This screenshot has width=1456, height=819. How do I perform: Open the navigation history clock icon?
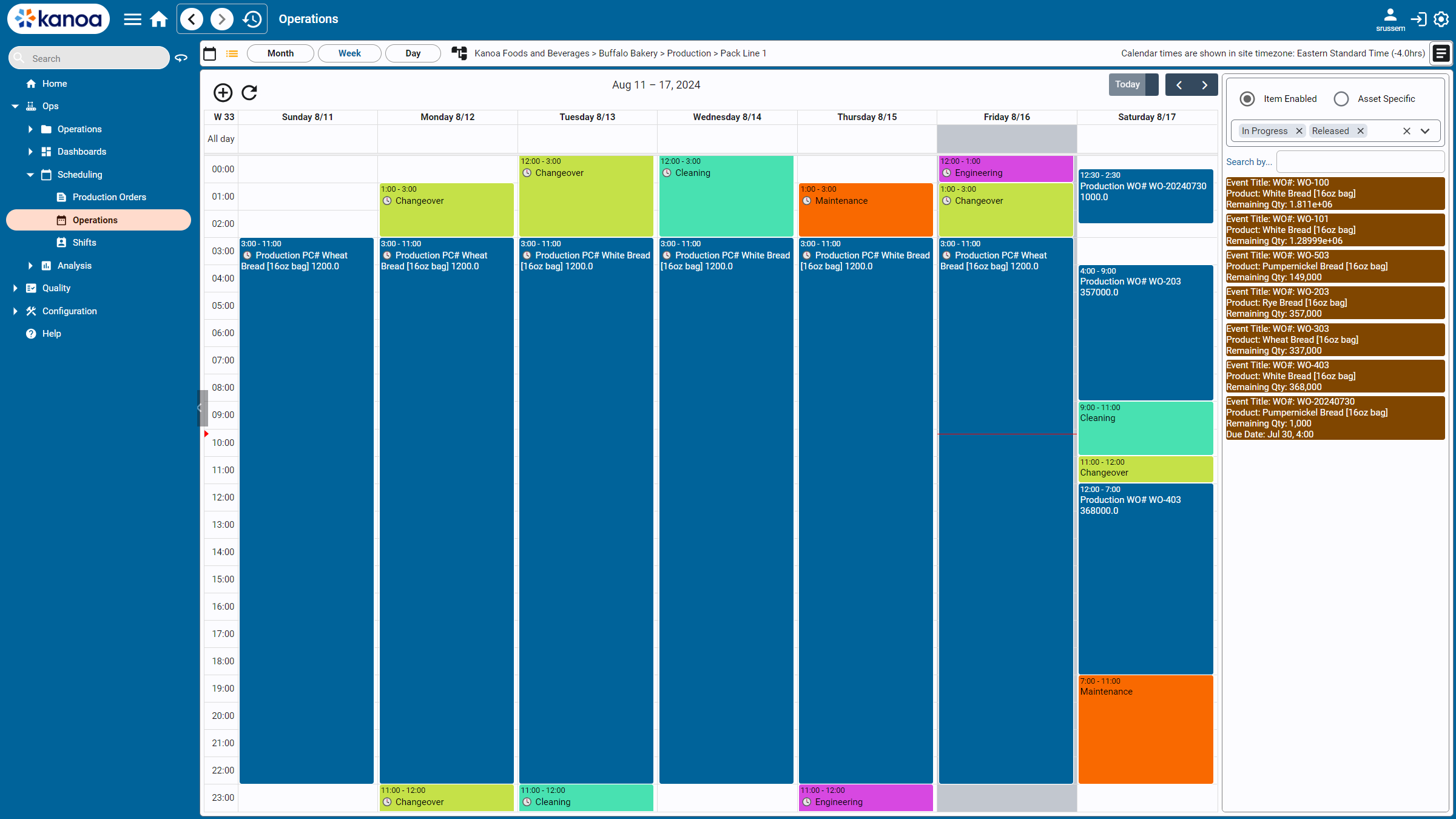[x=252, y=19]
